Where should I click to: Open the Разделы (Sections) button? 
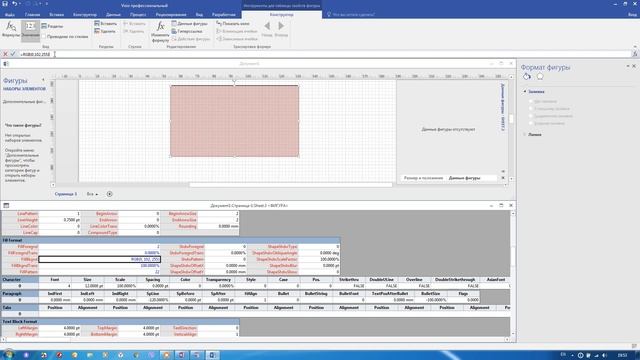click(x=52, y=26)
